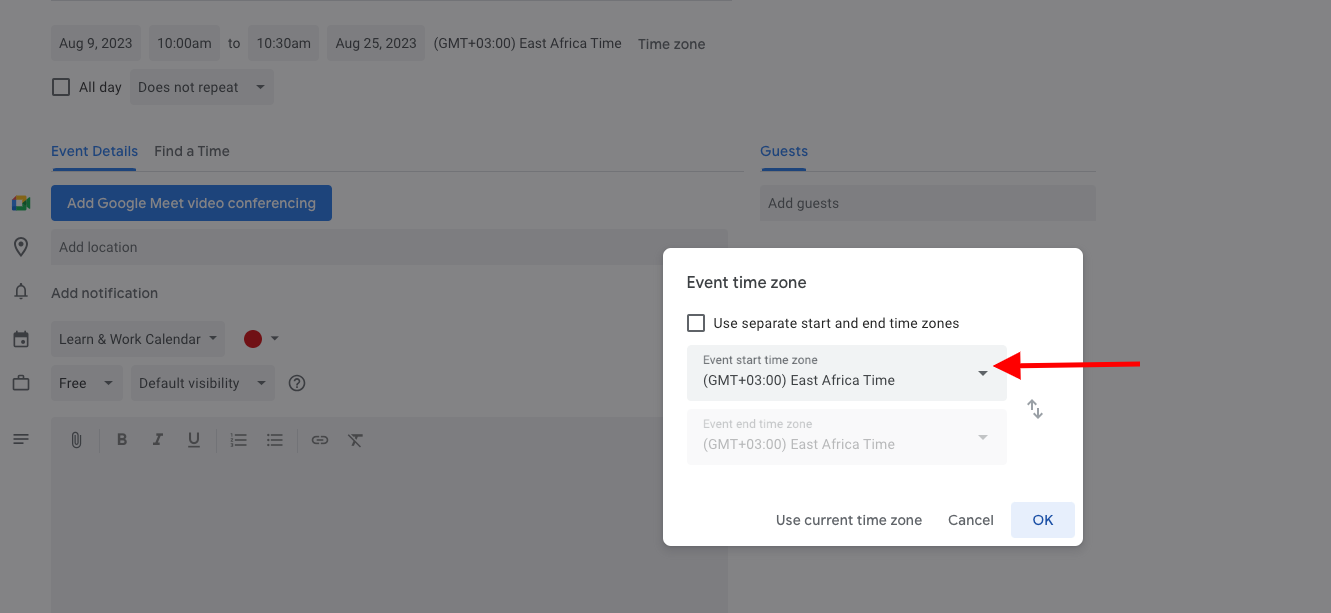Screen dimensions: 1331x613
Task: Open the Default visibility dropdown
Action: coord(201,383)
